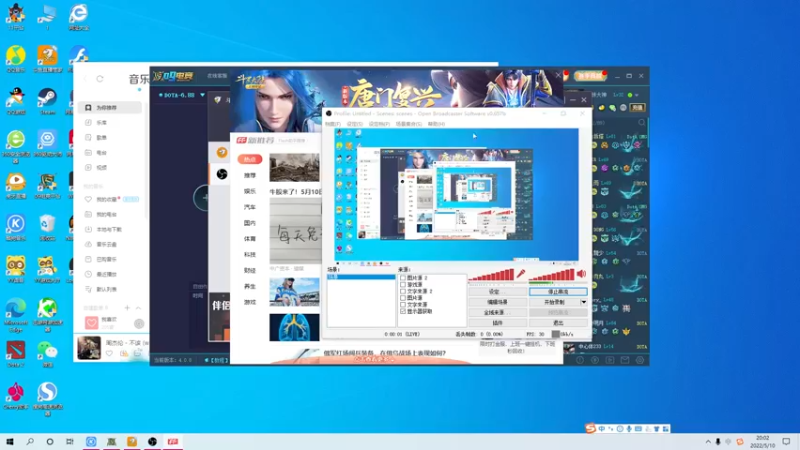The image size is (800, 450).
Task: Click the back arrow in music app
Action: click(x=85, y=79)
